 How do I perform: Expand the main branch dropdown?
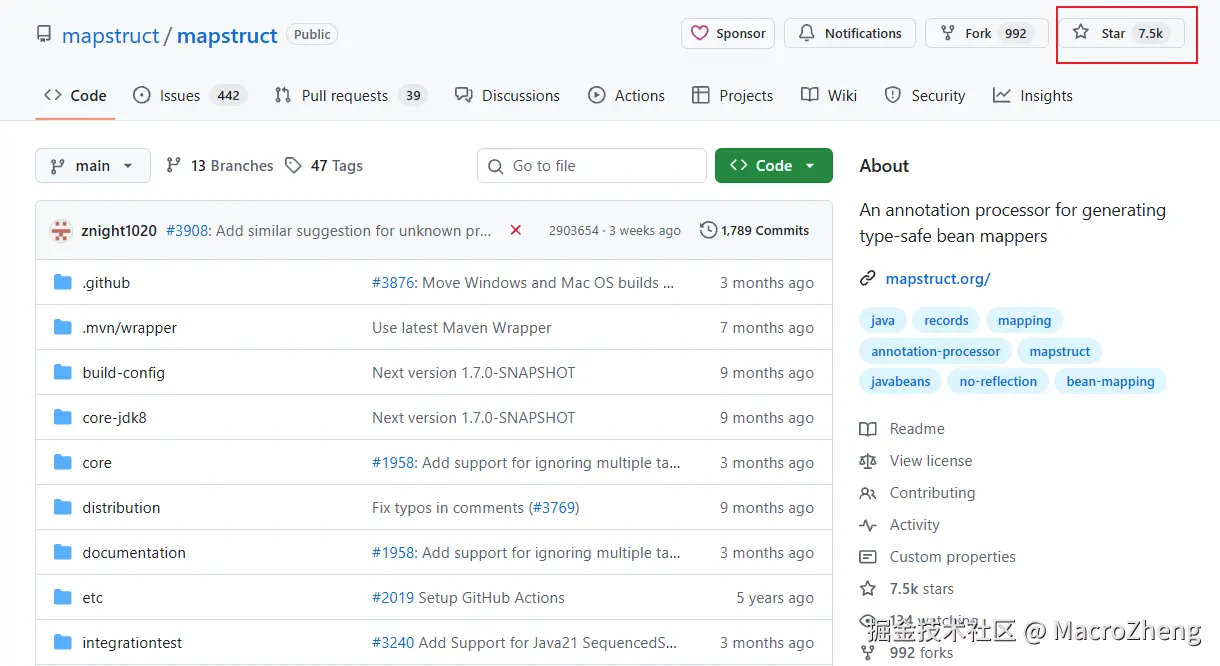(x=93, y=166)
